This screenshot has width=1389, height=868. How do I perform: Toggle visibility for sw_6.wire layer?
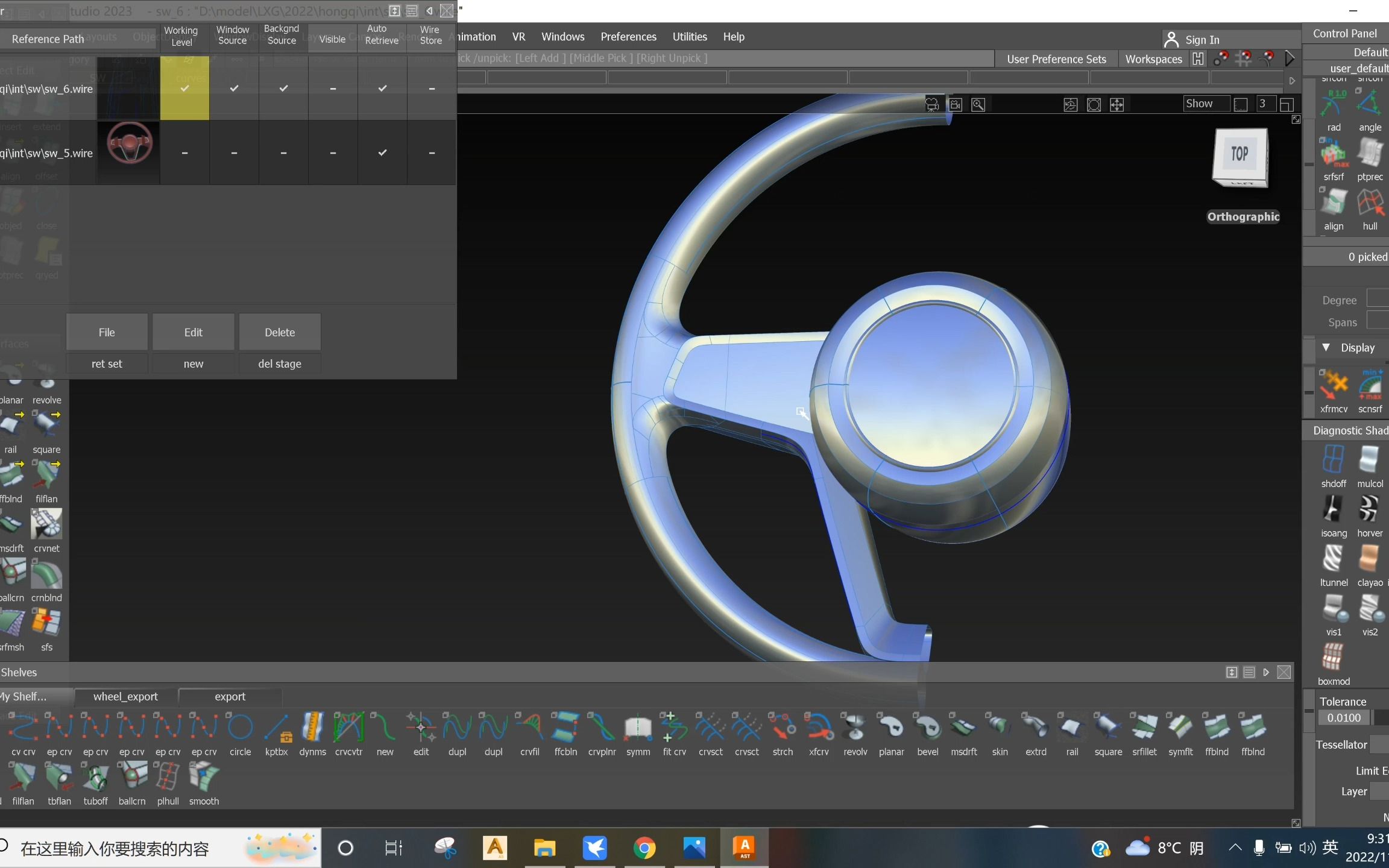click(x=332, y=88)
